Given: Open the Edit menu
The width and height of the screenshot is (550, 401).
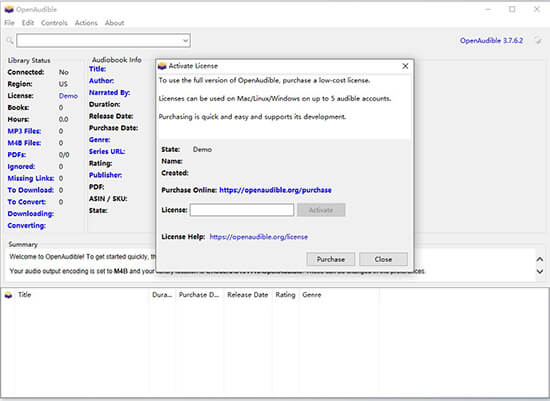Looking at the screenshot, I should pyautogui.click(x=28, y=23).
